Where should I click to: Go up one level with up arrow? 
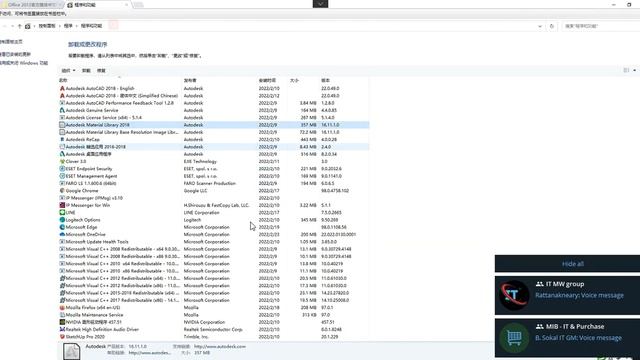20,26
